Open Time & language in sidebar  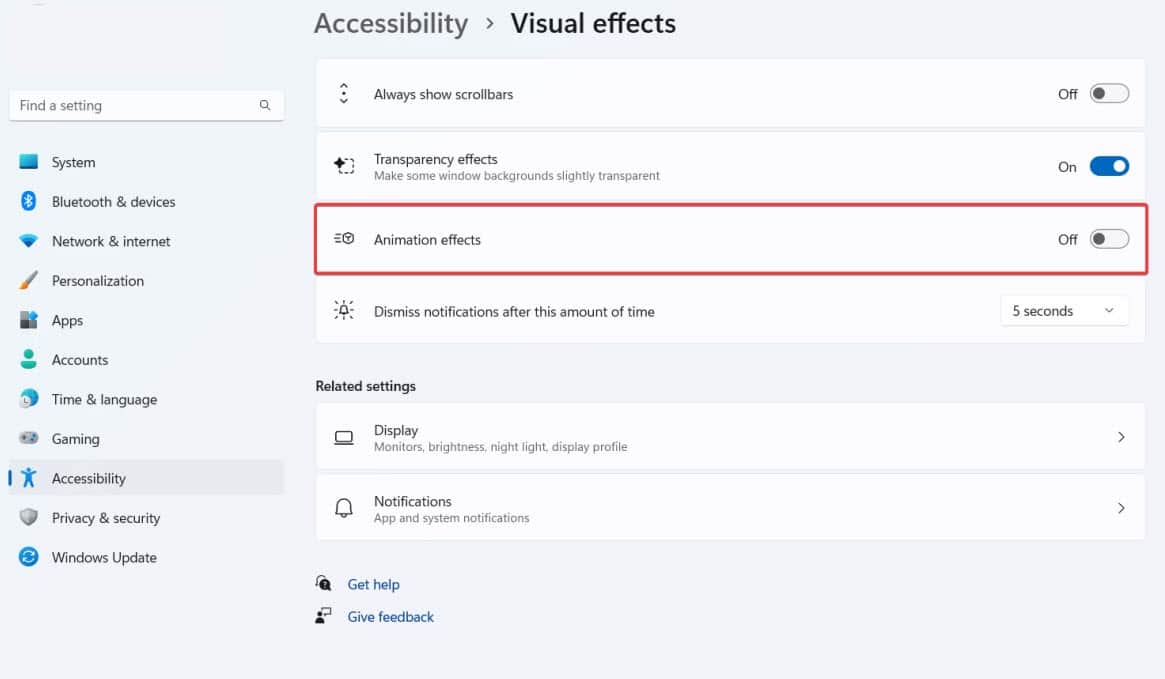pyautogui.click(x=104, y=400)
